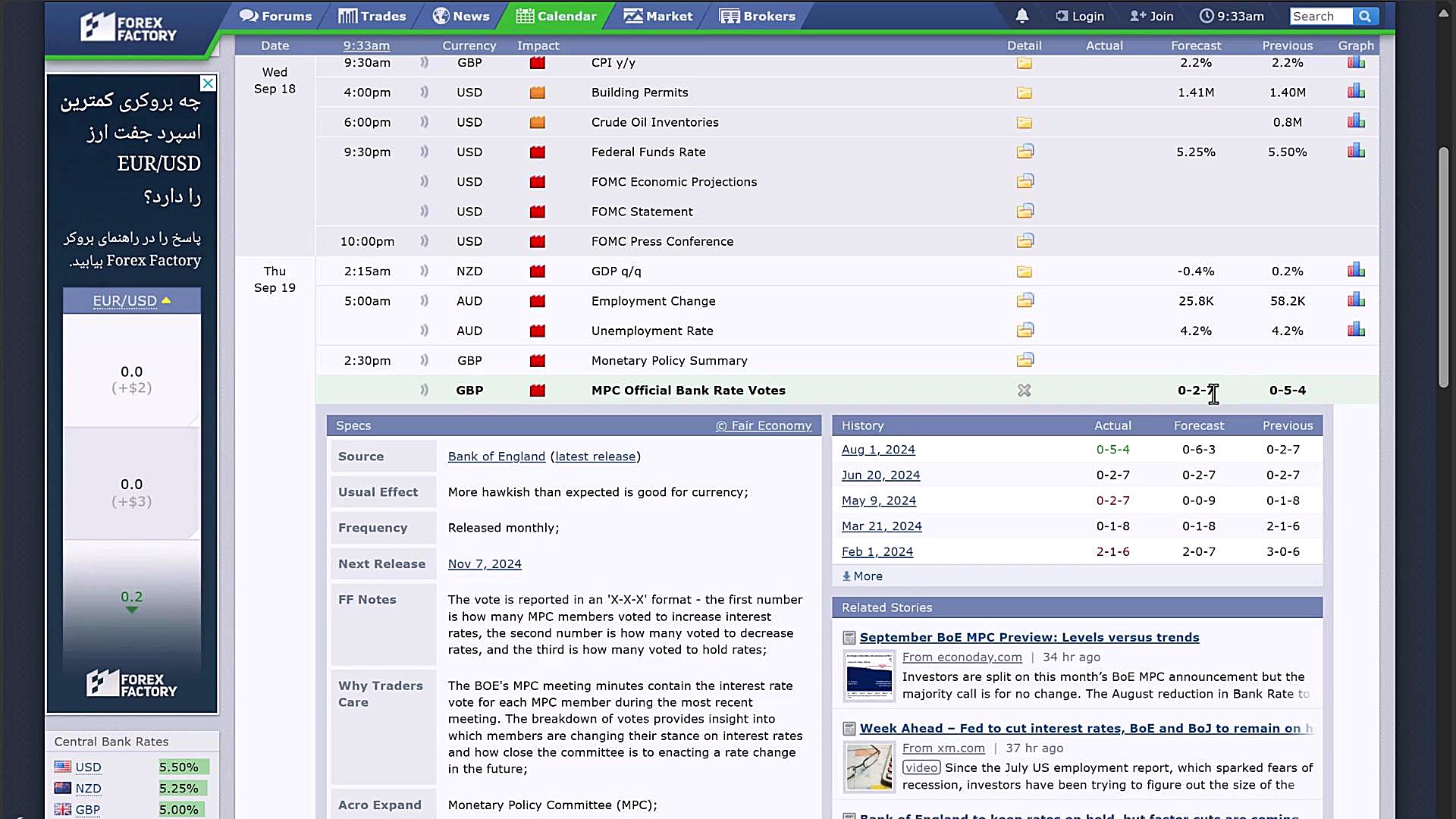Toggle alert speaker for GDP q/q
Screen dimensions: 1456x819
(x=425, y=270)
